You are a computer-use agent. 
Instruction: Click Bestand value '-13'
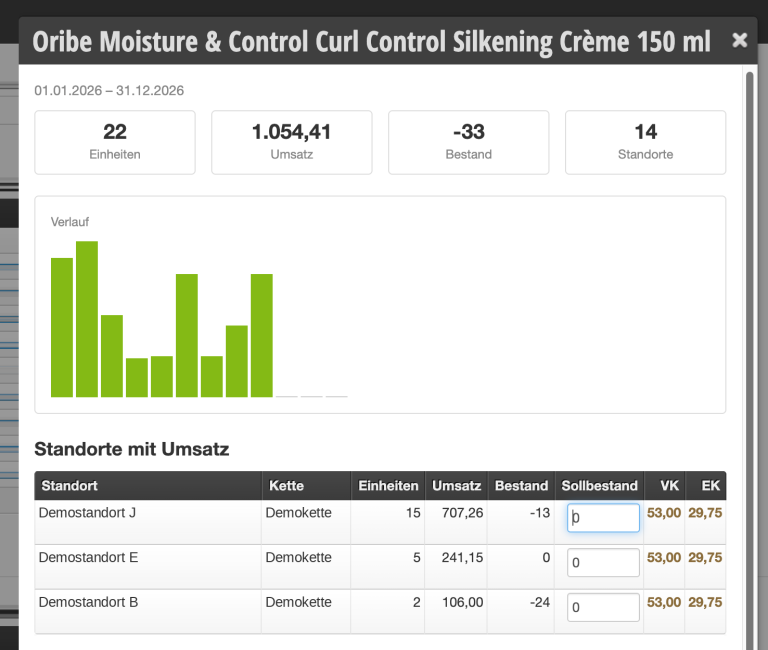click(x=540, y=513)
